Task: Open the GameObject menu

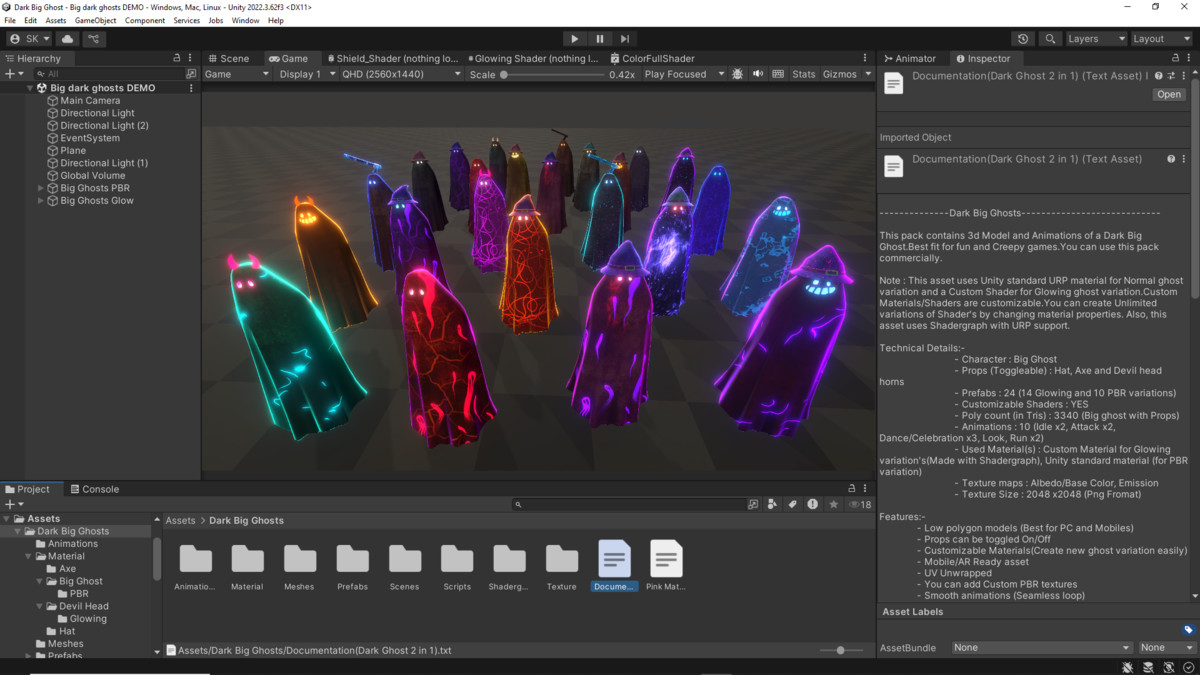Action: (95, 19)
